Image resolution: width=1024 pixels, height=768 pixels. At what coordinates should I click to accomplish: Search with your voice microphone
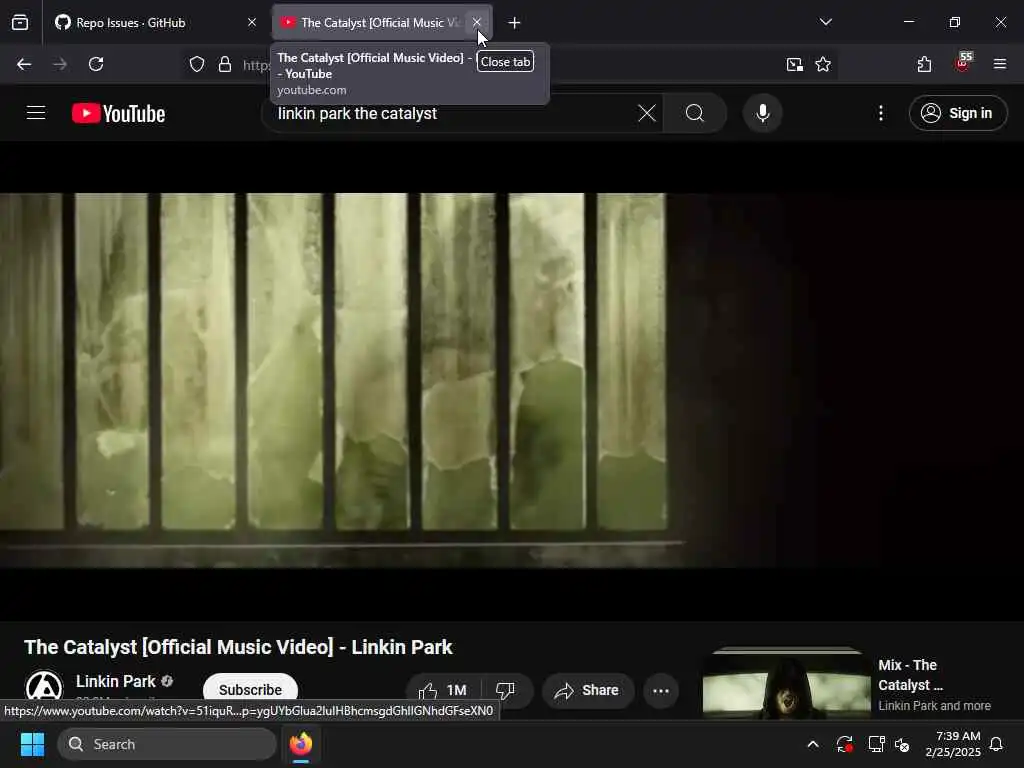[763, 114]
